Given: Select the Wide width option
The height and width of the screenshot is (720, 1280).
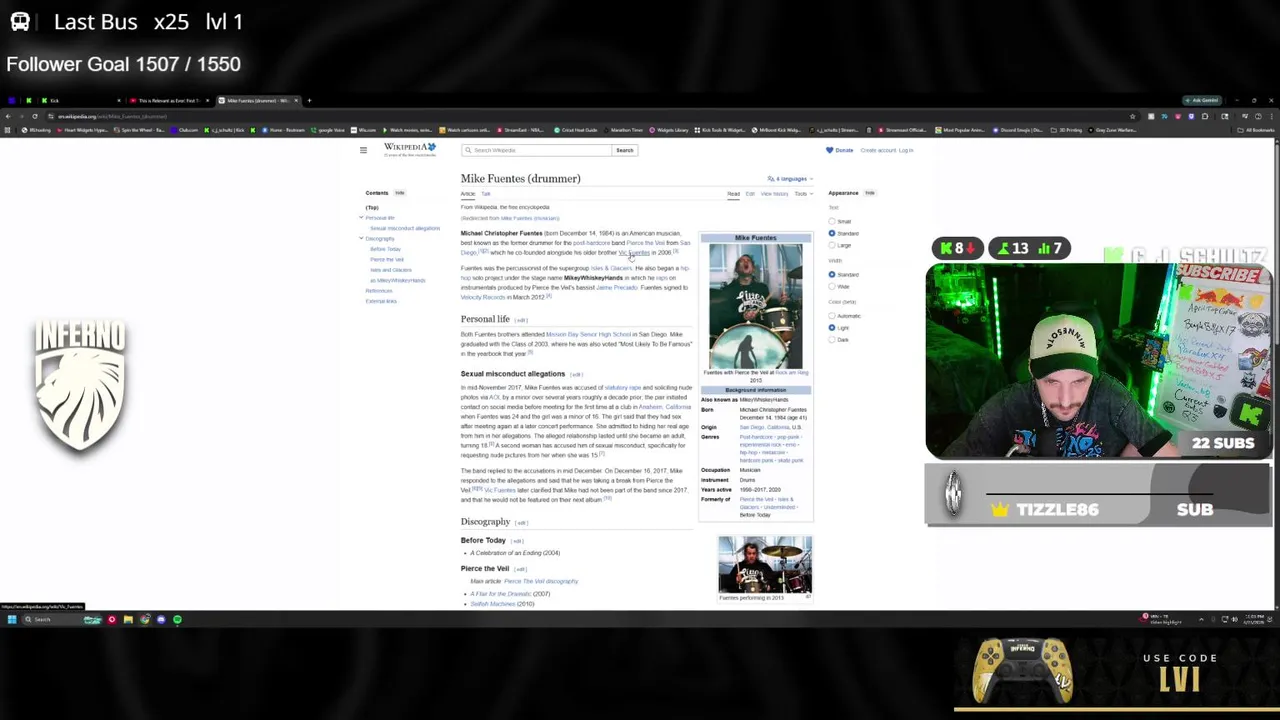Looking at the screenshot, I should point(832,286).
